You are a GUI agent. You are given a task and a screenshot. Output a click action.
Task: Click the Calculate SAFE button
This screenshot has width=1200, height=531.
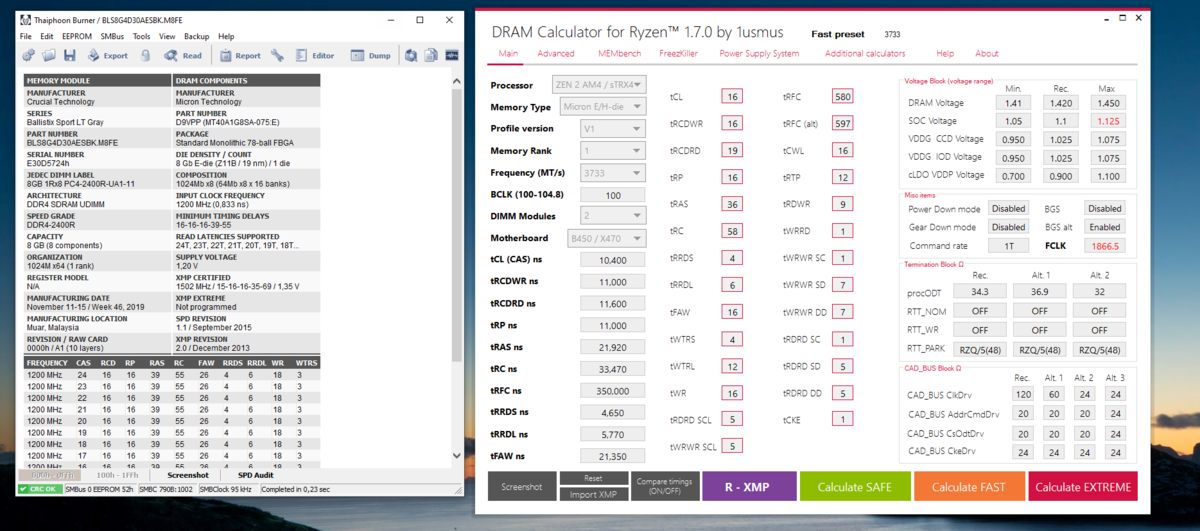click(x=854, y=487)
